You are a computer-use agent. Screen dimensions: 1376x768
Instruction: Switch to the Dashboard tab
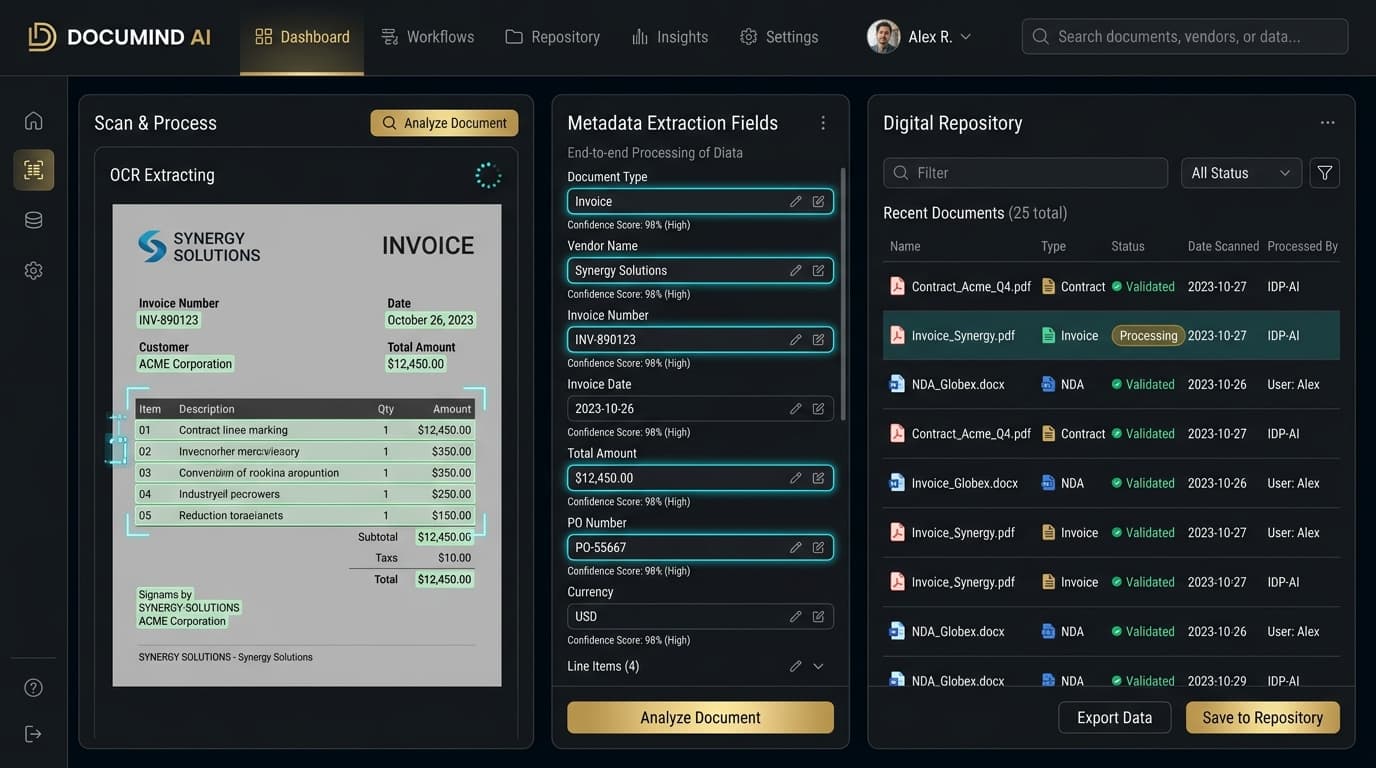pos(302,37)
